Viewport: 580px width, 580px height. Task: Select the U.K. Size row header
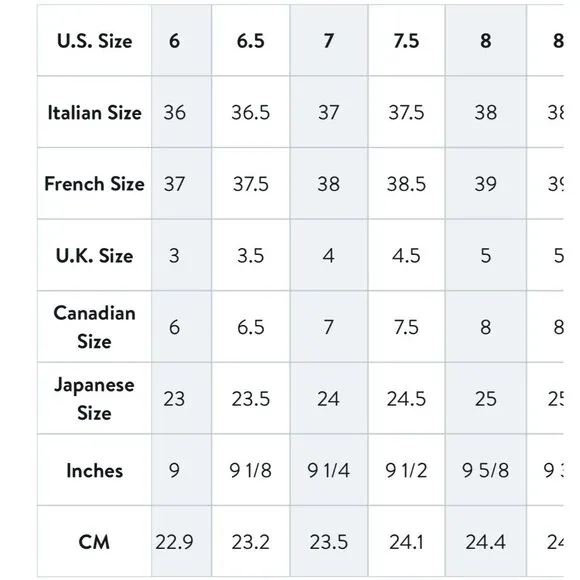coord(94,256)
